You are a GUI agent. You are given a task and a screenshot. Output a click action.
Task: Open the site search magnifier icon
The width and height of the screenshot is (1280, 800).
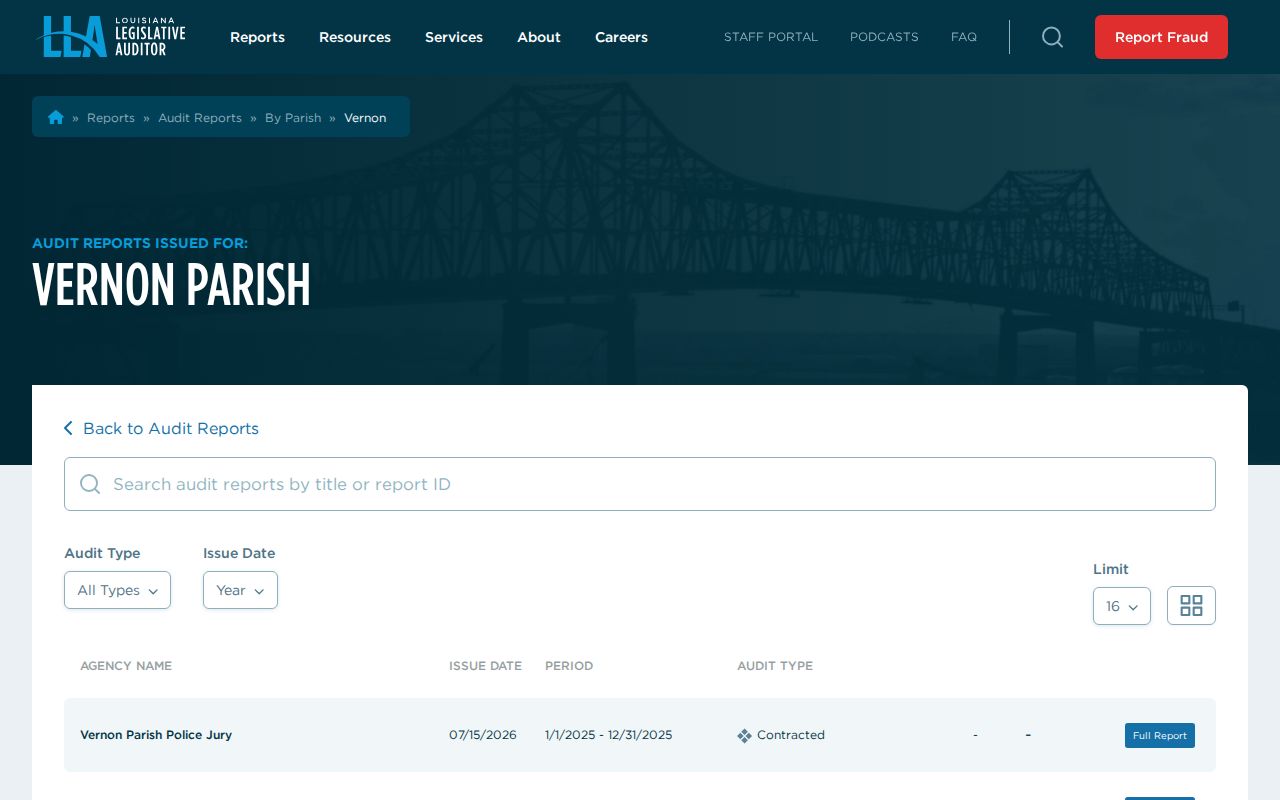[x=1052, y=37]
